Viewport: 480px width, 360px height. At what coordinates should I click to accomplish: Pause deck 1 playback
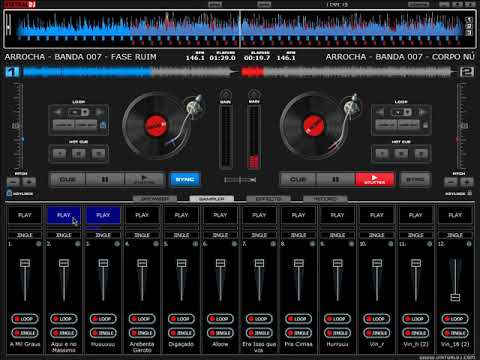tap(105, 179)
